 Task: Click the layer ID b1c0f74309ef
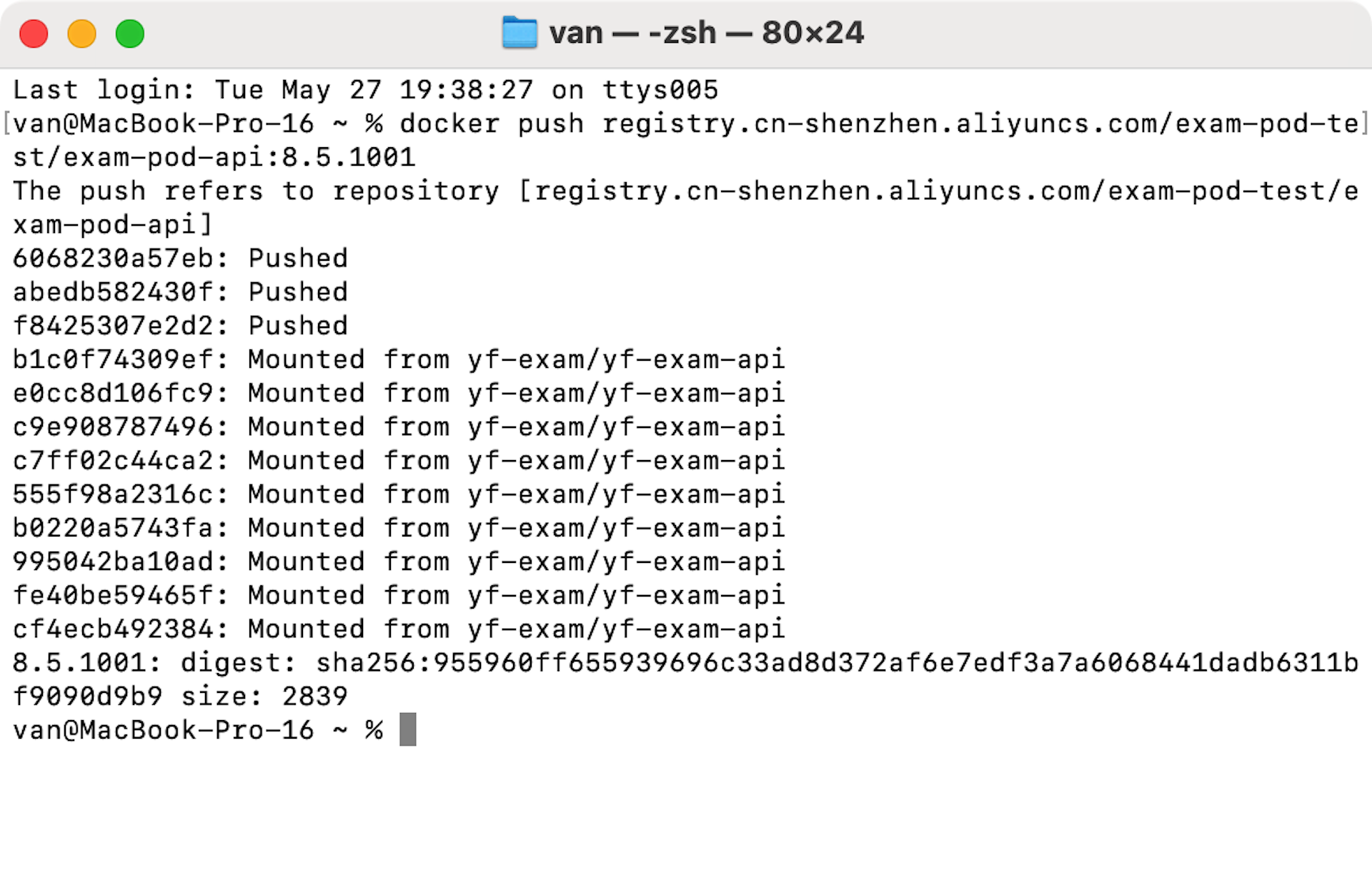point(114,359)
